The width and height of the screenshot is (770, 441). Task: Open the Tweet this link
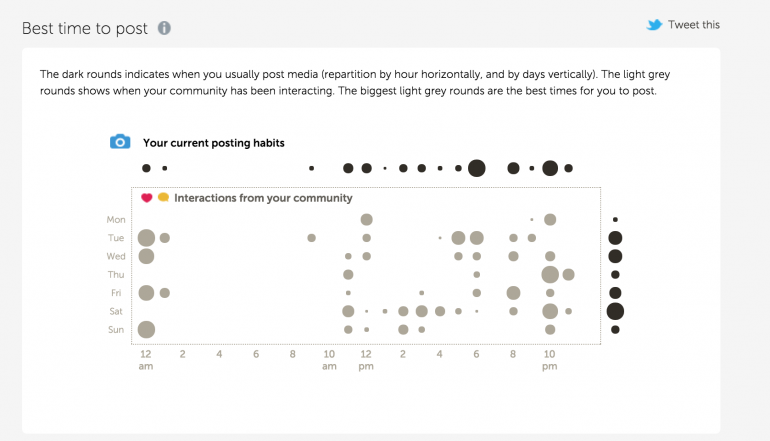(x=693, y=25)
